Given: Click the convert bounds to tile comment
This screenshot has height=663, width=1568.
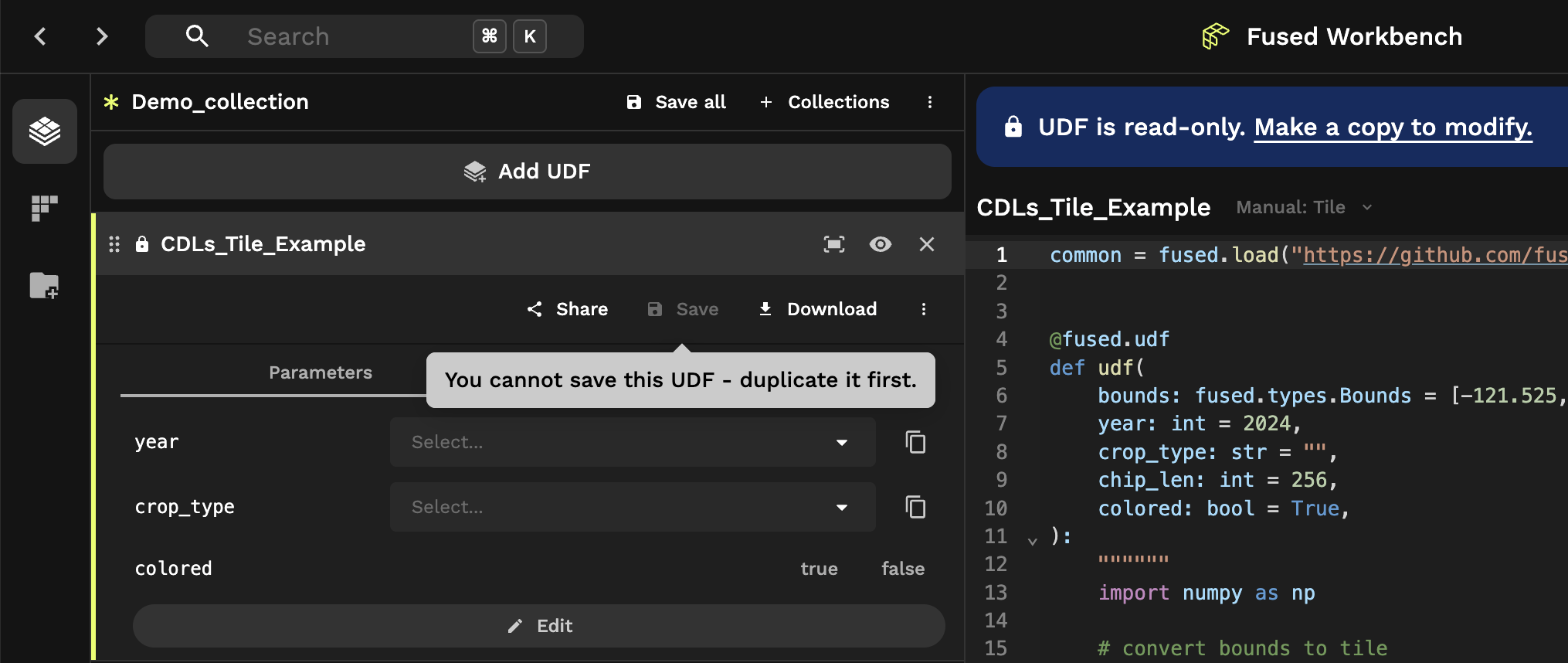Looking at the screenshot, I should tap(1242, 648).
